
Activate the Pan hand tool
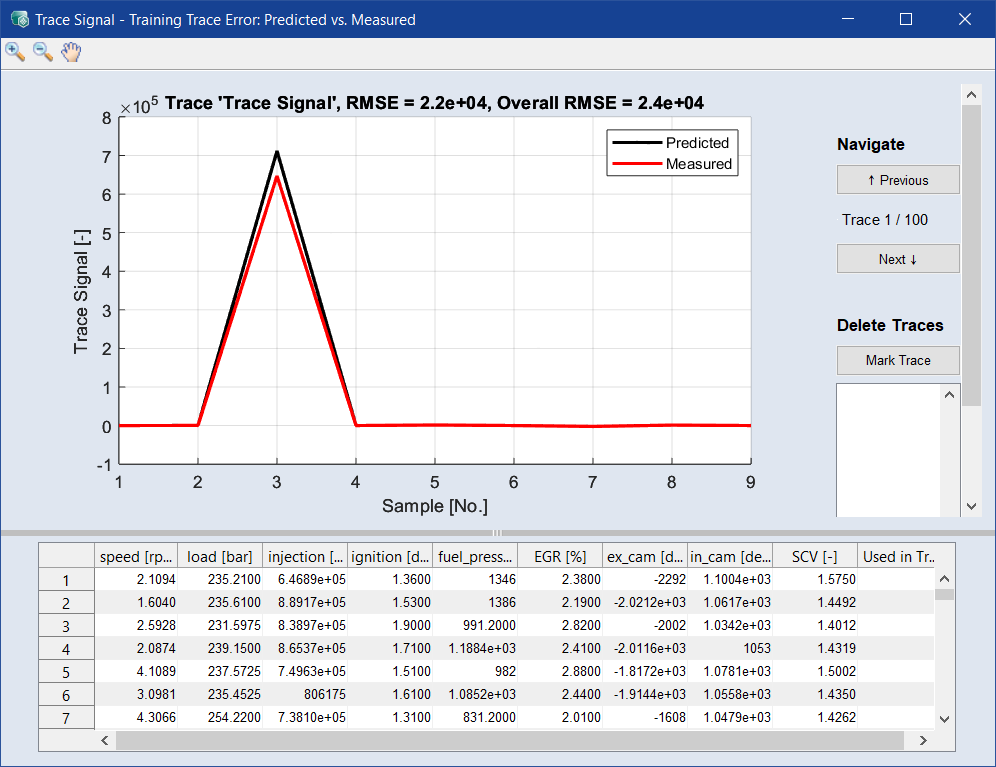(70, 52)
